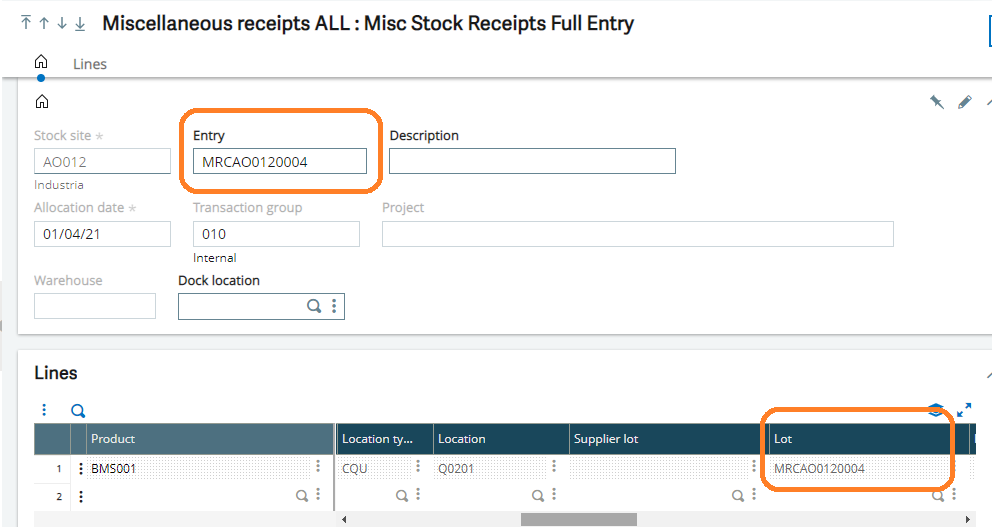992x527 pixels.
Task: Go to first record arrow icon
Action: pos(26,23)
